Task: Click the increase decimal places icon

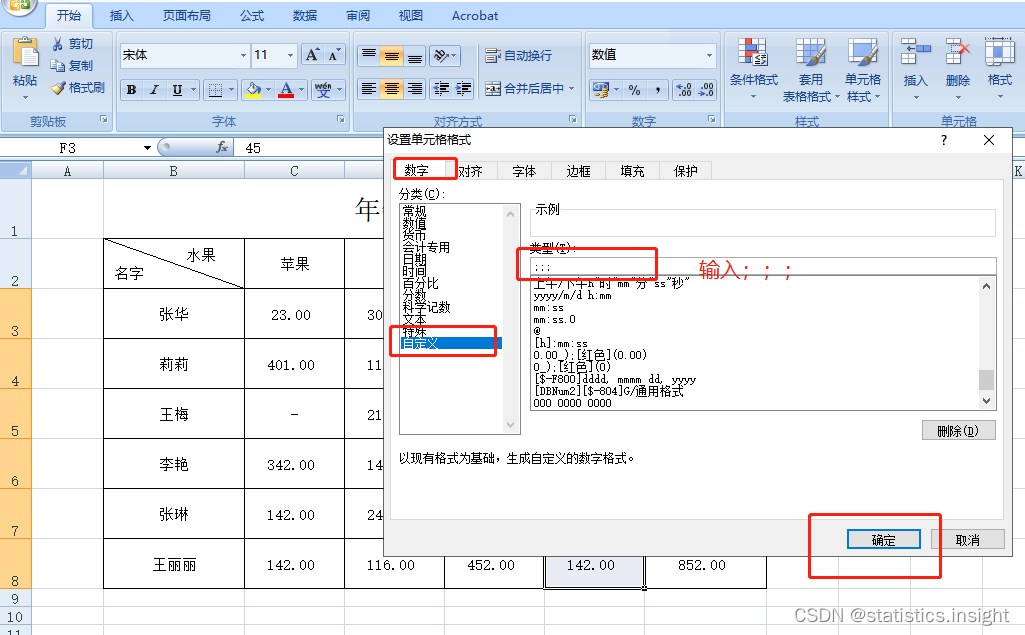Action: click(683, 90)
